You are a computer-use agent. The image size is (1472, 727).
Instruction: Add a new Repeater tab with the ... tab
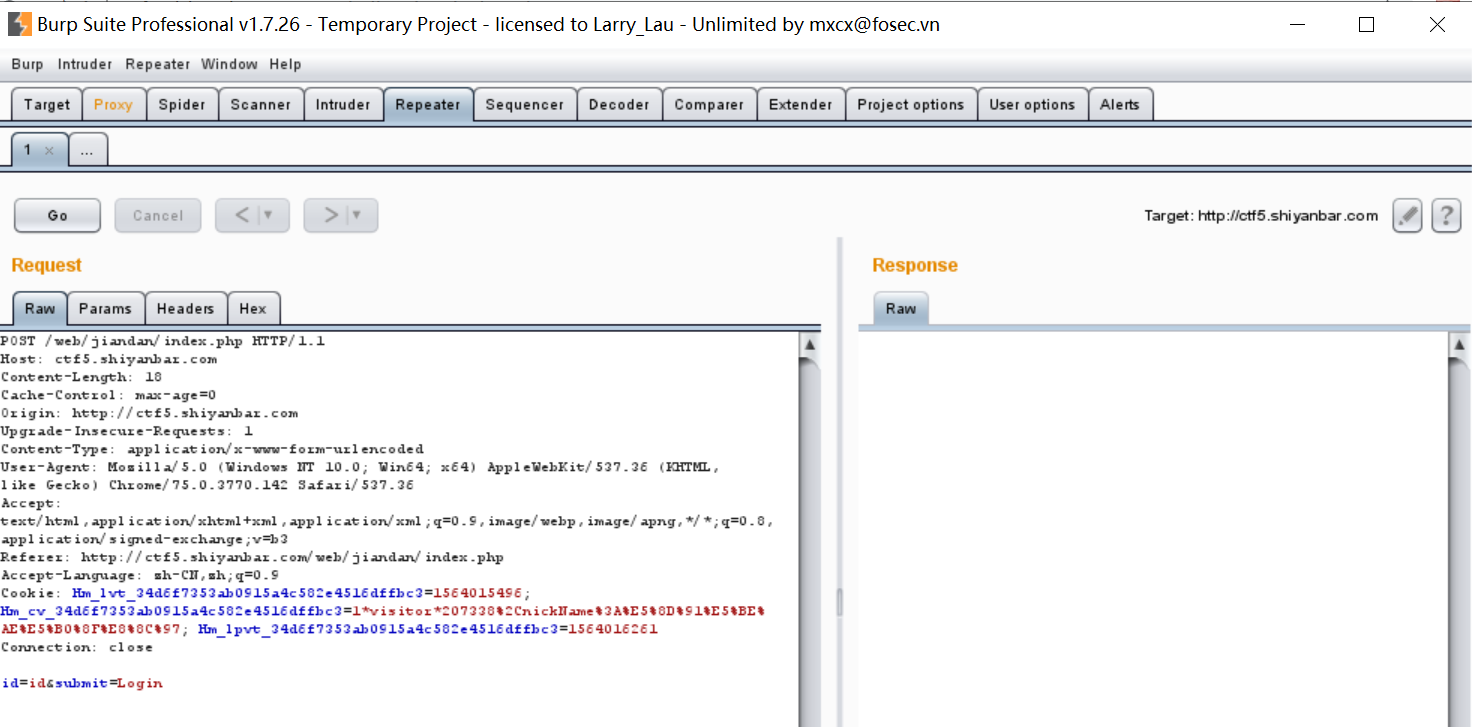click(88, 151)
